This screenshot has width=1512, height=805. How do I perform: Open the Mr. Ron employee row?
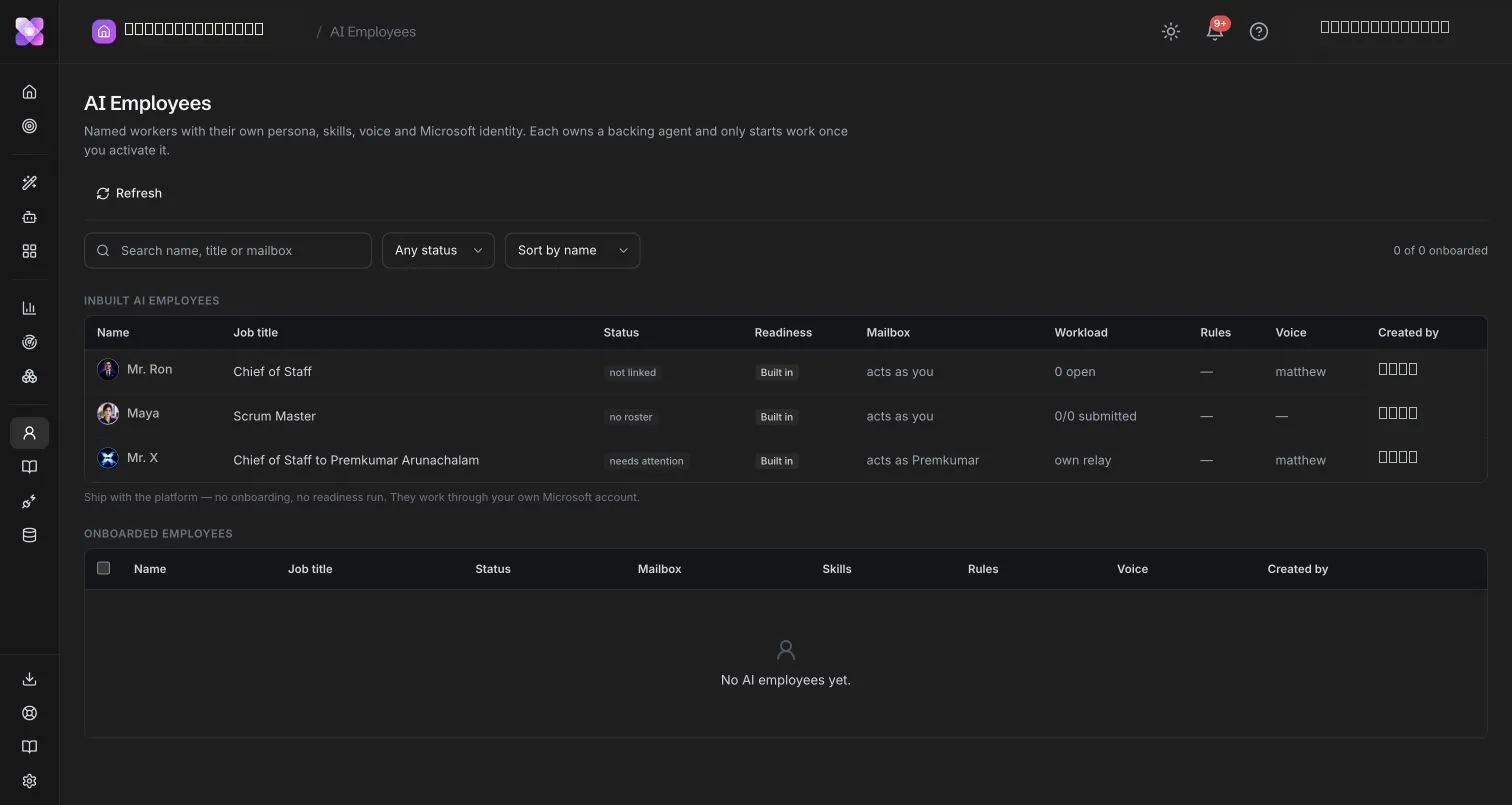[x=785, y=371]
